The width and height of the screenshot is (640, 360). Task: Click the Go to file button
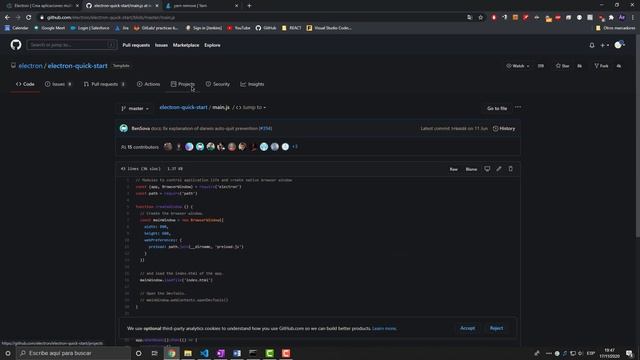(497, 108)
